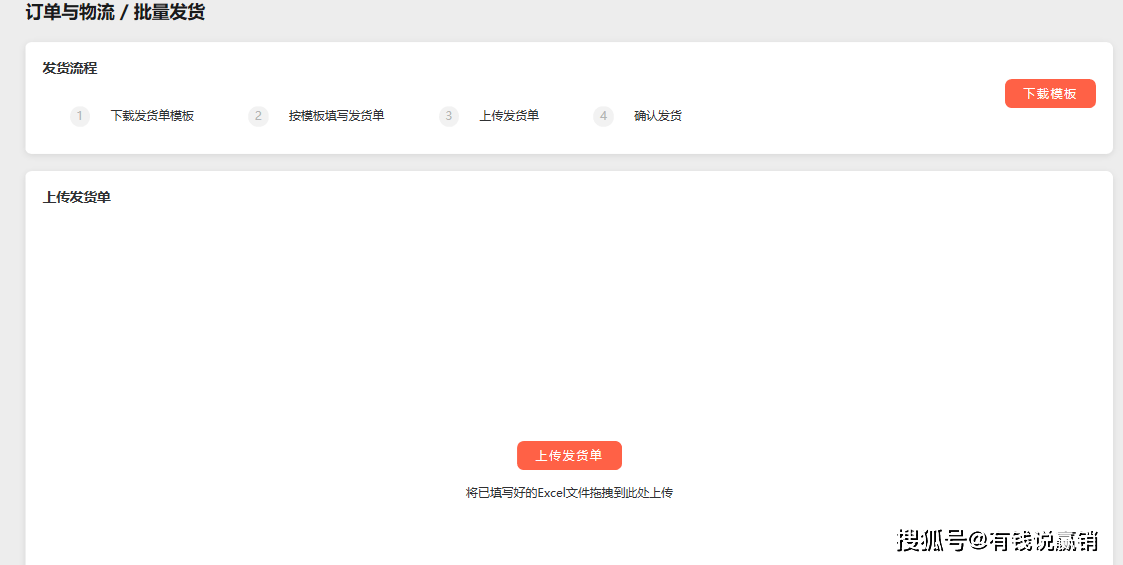Click the 上传发货单 orange button

point(569,455)
